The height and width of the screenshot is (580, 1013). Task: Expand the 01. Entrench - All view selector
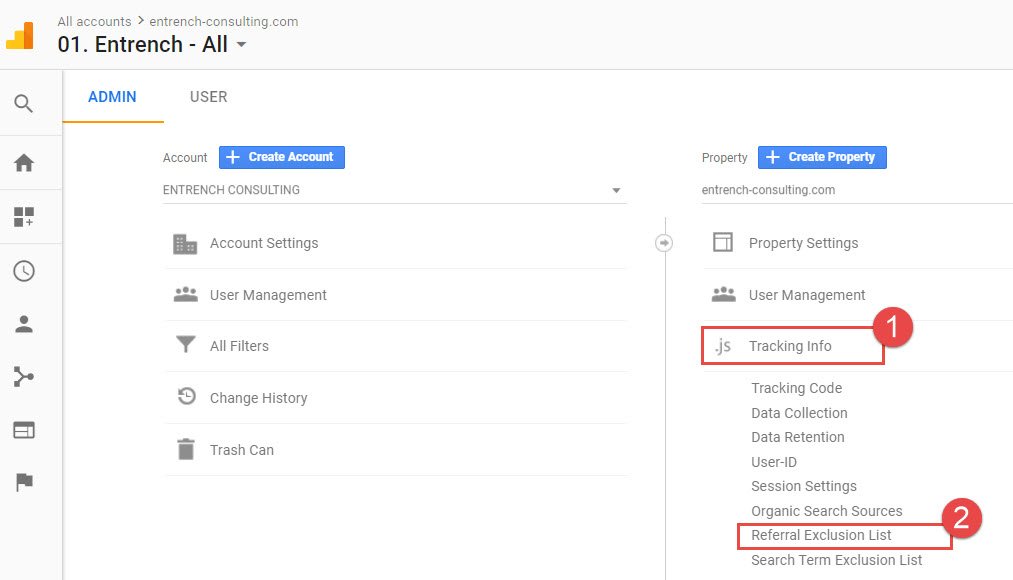(x=152, y=44)
